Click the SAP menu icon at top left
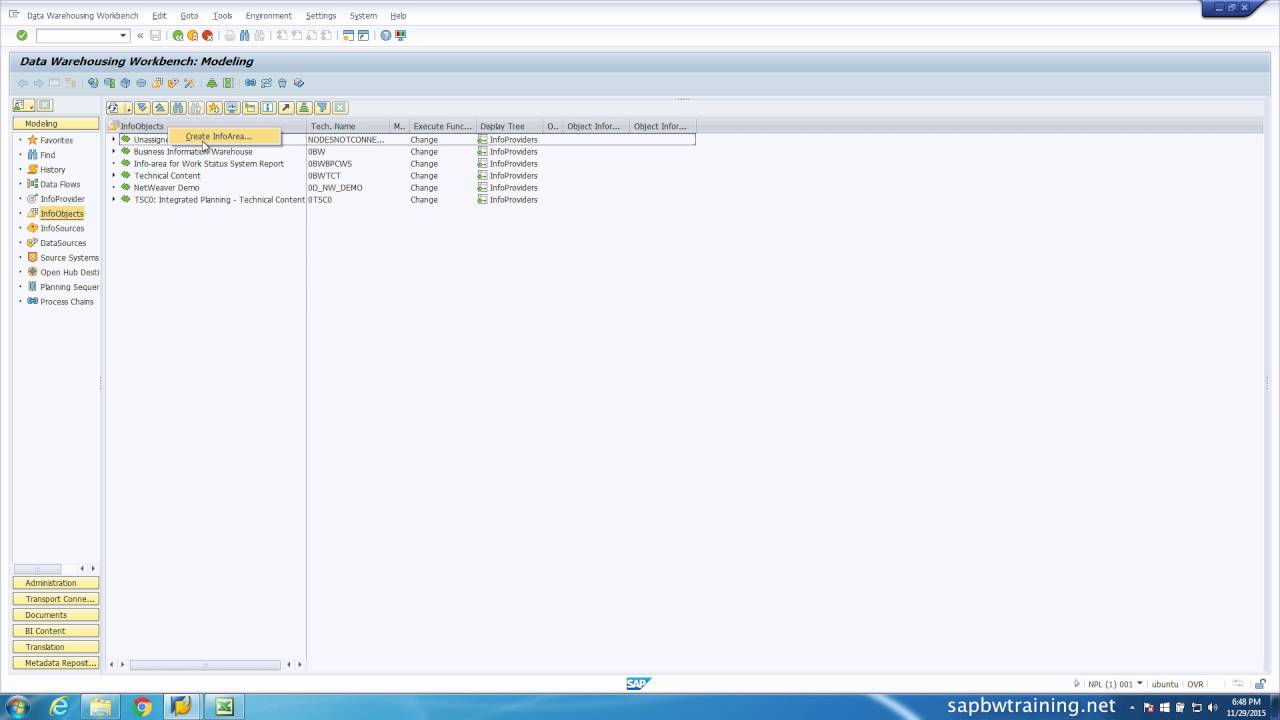This screenshot has width=1280, height=720. pyautogui.click(x=13, y=15)
